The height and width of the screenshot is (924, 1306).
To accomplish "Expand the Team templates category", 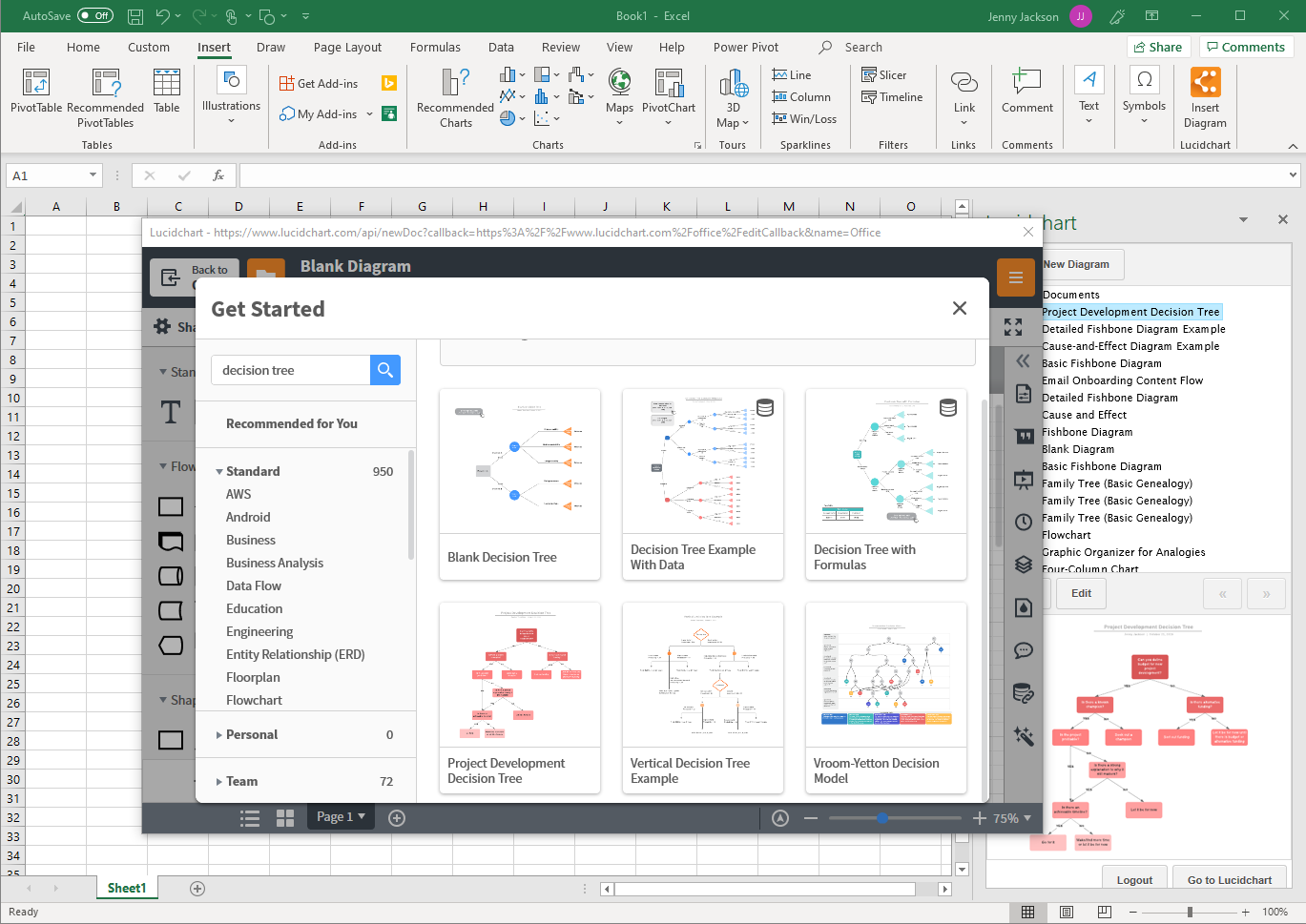I will (219, 782).
